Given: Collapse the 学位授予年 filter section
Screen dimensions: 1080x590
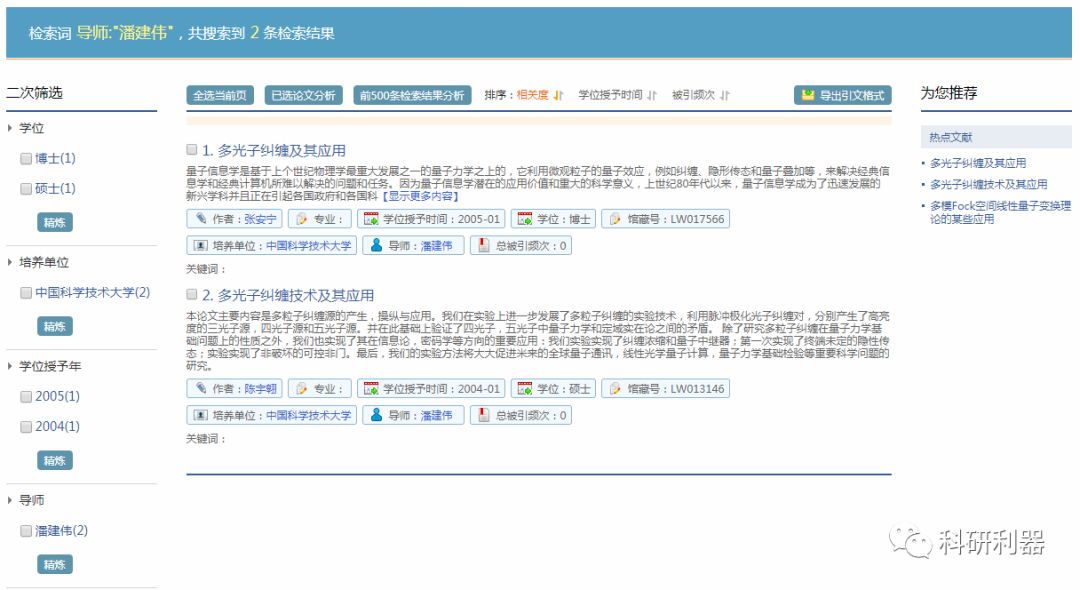Looking at the screenshot, I should (10, 366).
